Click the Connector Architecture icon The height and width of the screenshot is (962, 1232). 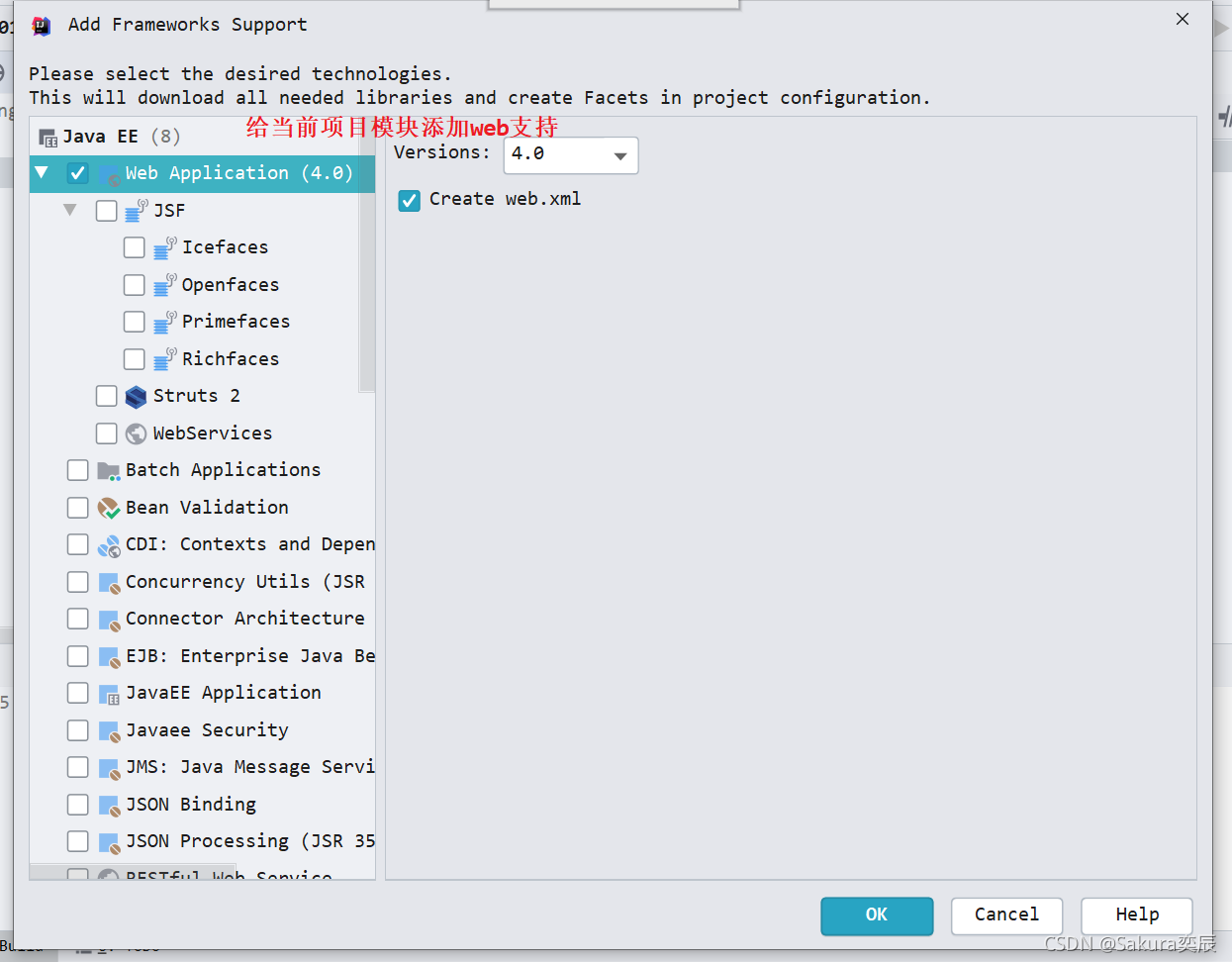click(x=109, y=620)
